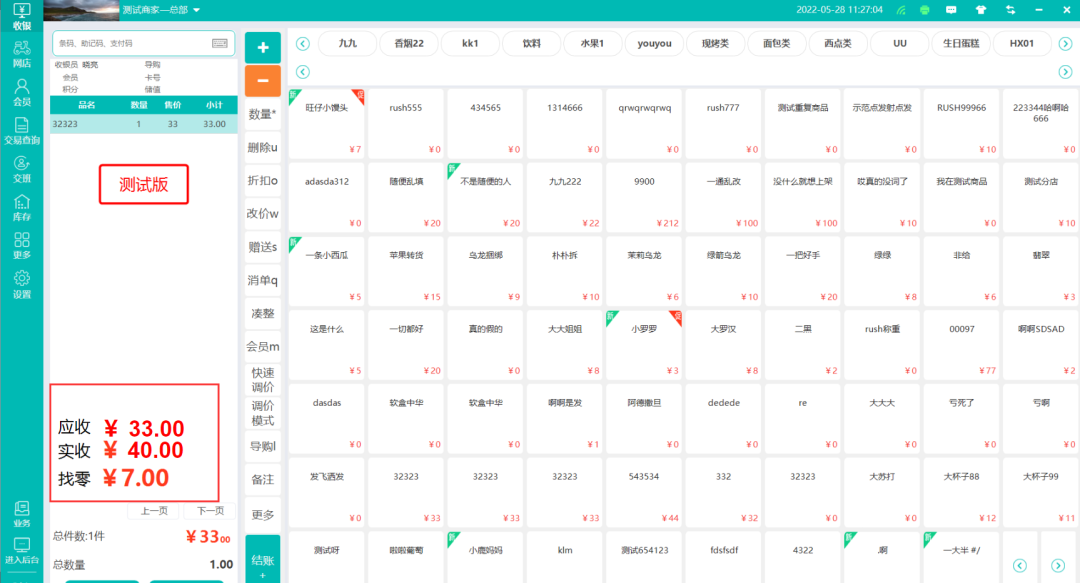Open 进入后台 backend icon in sidebar
The height and width of the screenshot is (583, 1080).
point(21,550)
